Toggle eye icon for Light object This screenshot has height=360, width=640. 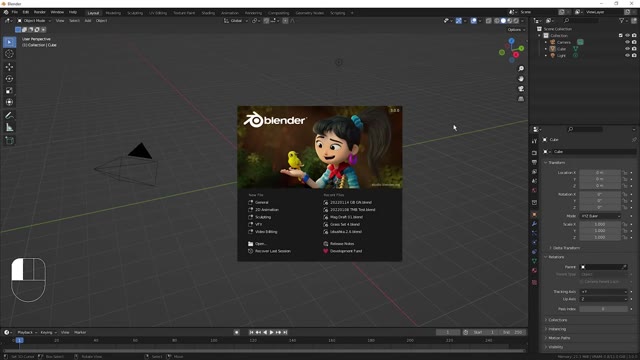click(627, 55)
